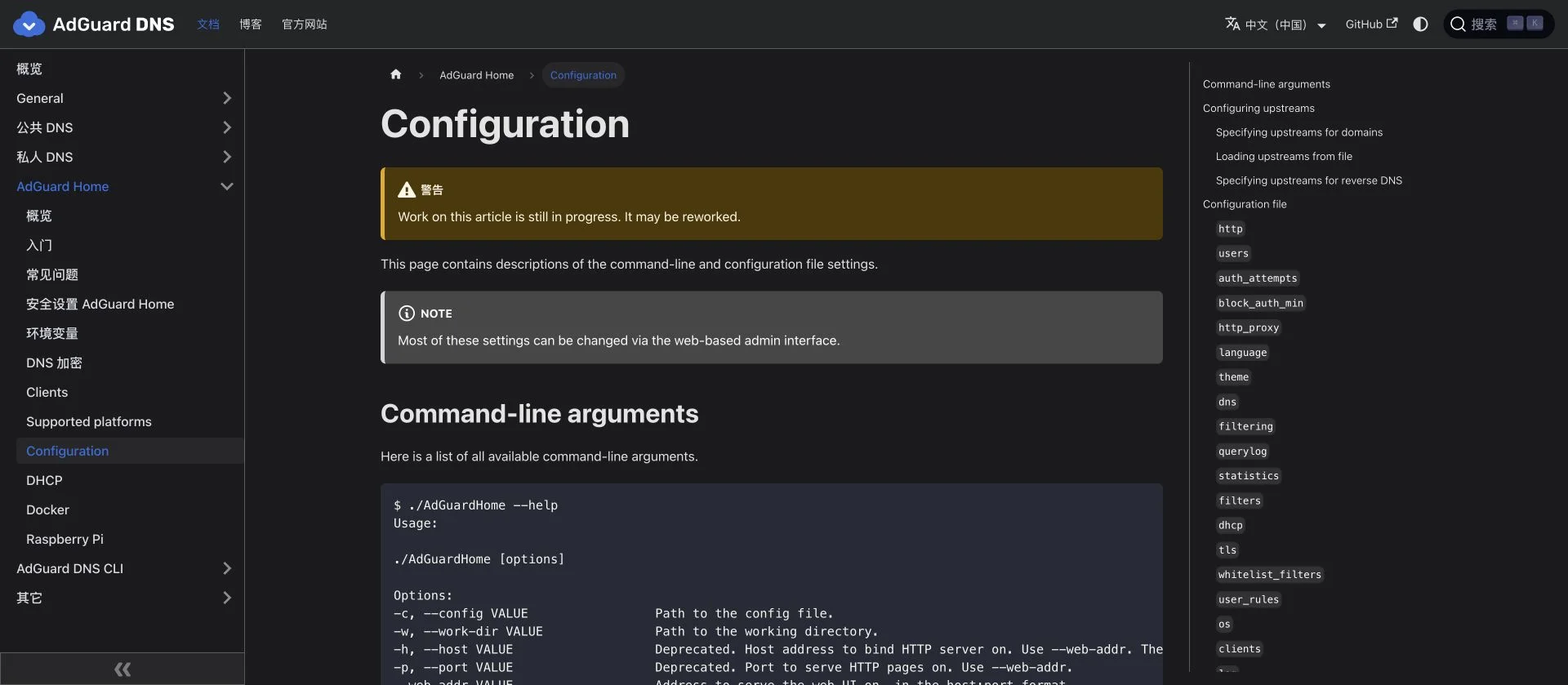Image resolution: width=1568 pixels, height=685 pixels.
Task: Expand the General sidebar category
Action: click(227, 98)
